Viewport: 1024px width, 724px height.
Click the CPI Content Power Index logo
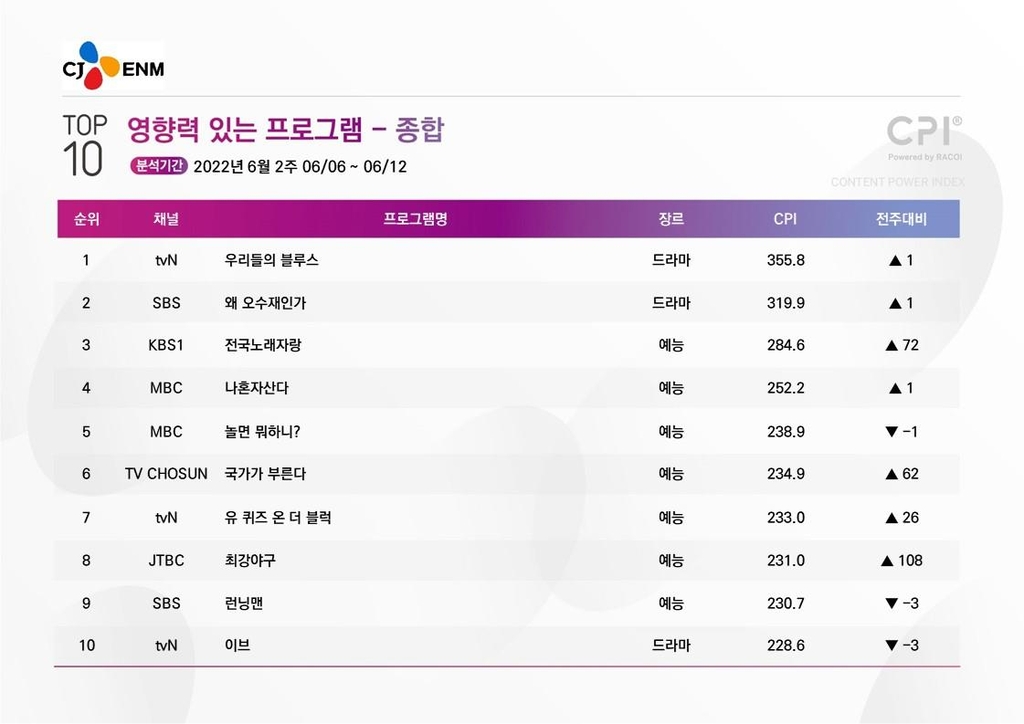pyautogui.click(x=925, y=140)
